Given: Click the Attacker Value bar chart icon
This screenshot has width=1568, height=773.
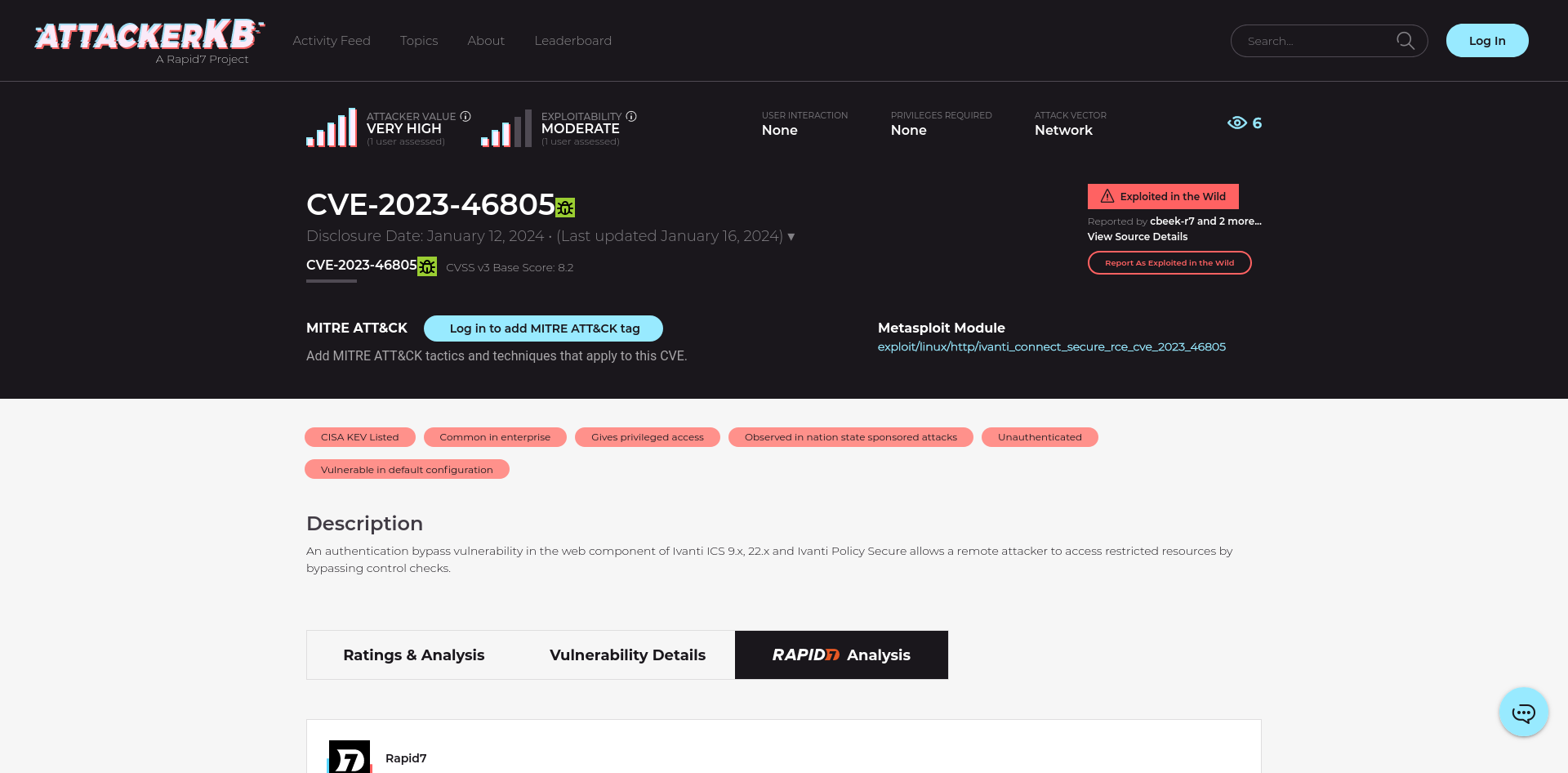Looking at the screenshot, I should (332, 127).
